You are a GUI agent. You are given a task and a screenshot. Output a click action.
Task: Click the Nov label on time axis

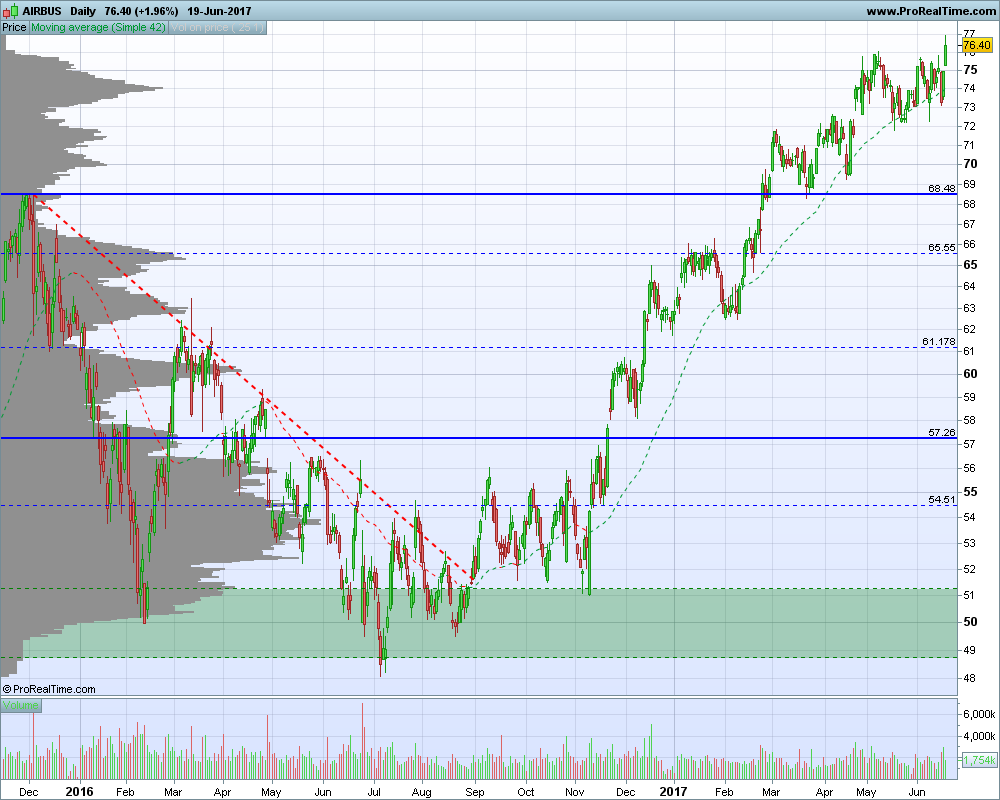575,792
